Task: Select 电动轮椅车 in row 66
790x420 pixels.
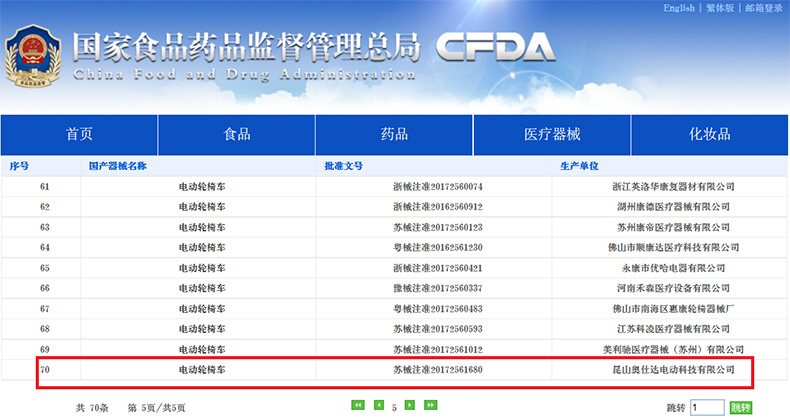Action: pos(202,289)
